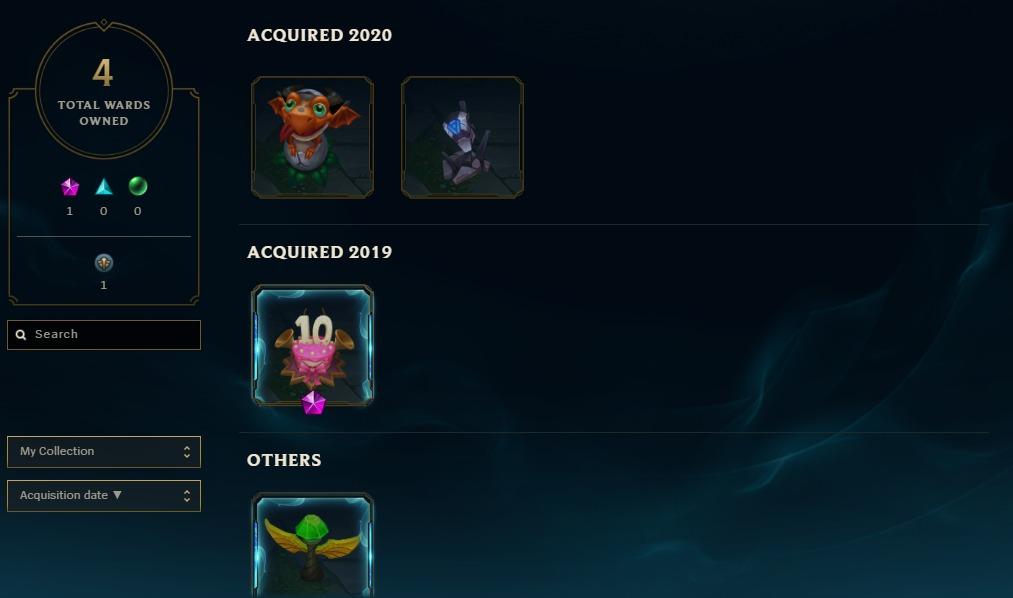Open the 10th anniversary cake ward
Viewport: 1013px width, 598px height.
[x=313, y=345]
